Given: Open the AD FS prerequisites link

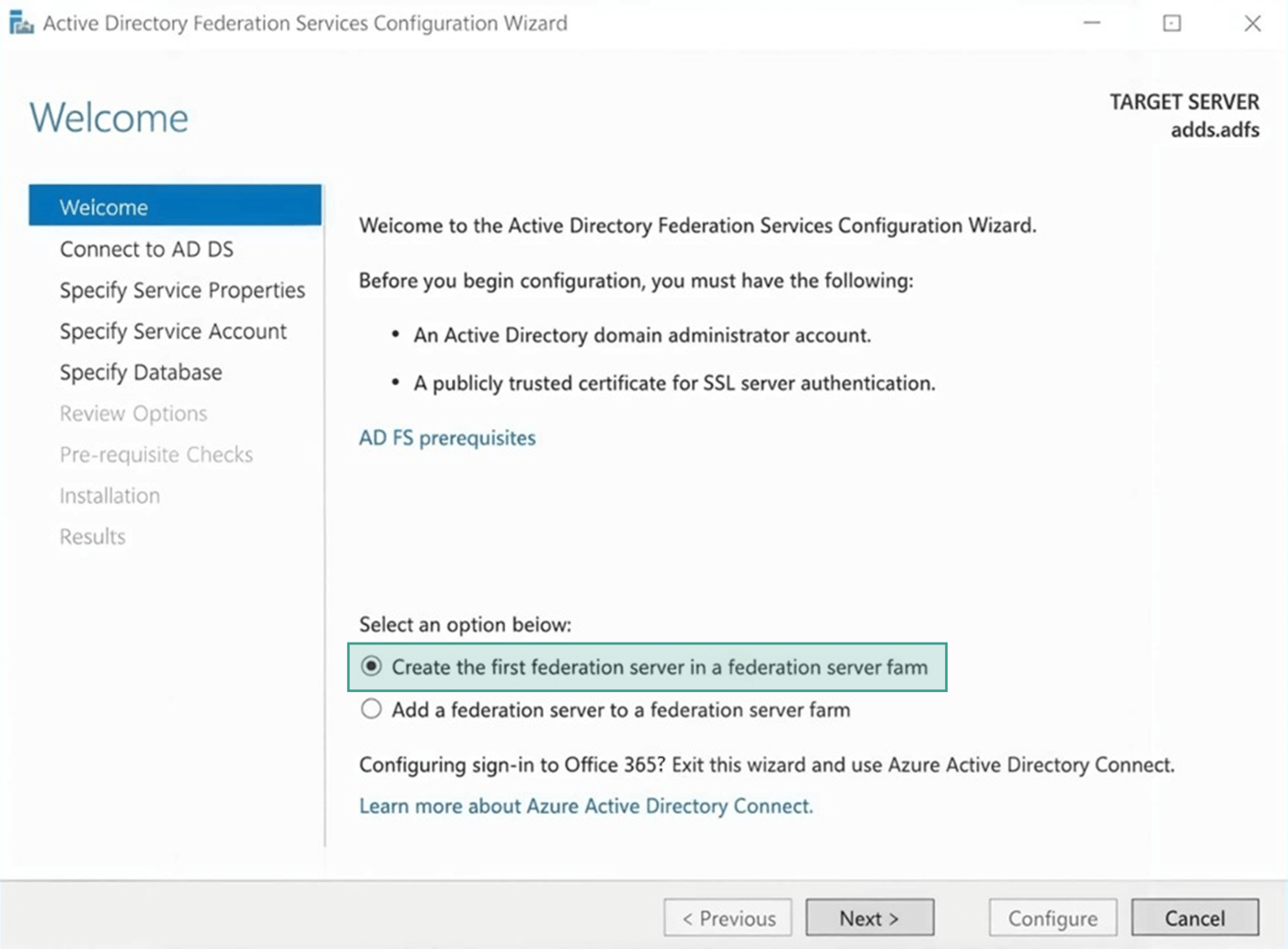Looking at the screenshot, I should point(447,438).
